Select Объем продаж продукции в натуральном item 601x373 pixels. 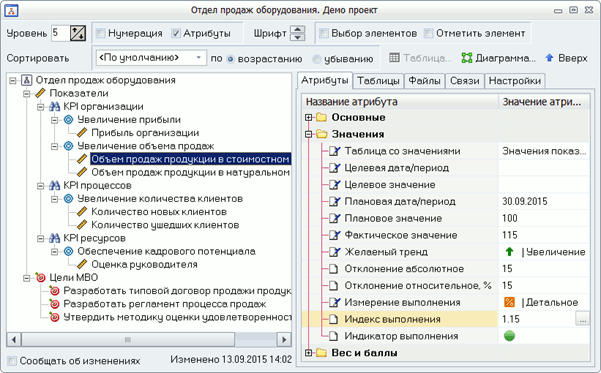pyautogui.click(x=190, y=173)
